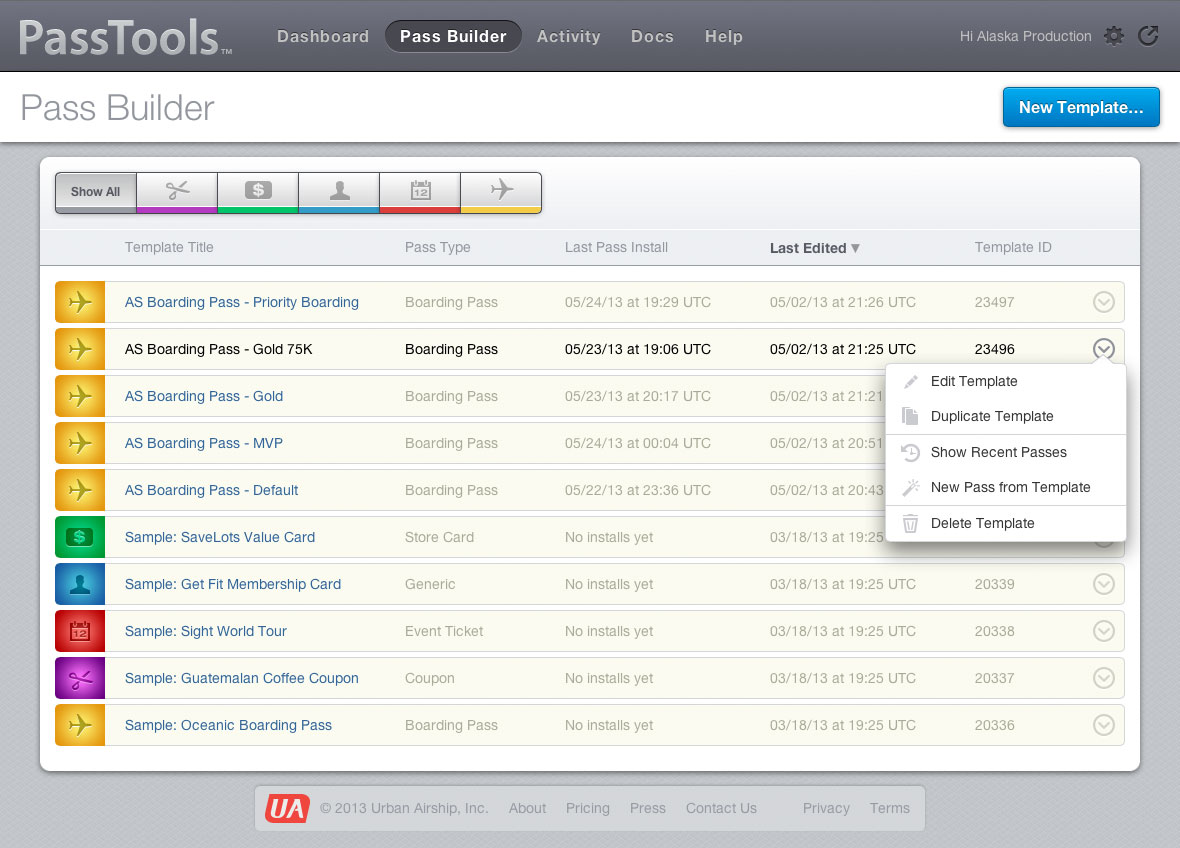Click pencil icon beside Edit Template
Screen dimensions: 1180x848
coord(911,381)
